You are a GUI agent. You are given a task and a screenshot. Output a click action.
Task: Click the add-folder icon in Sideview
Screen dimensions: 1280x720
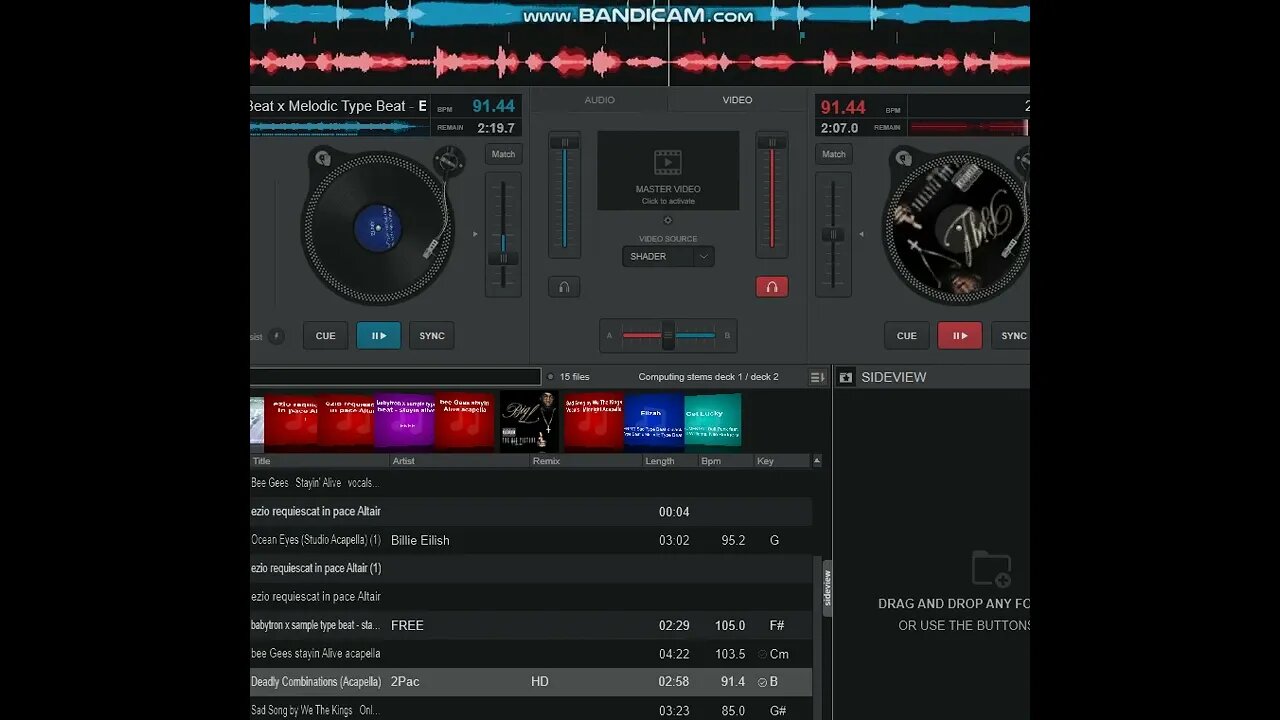[991, 569]
